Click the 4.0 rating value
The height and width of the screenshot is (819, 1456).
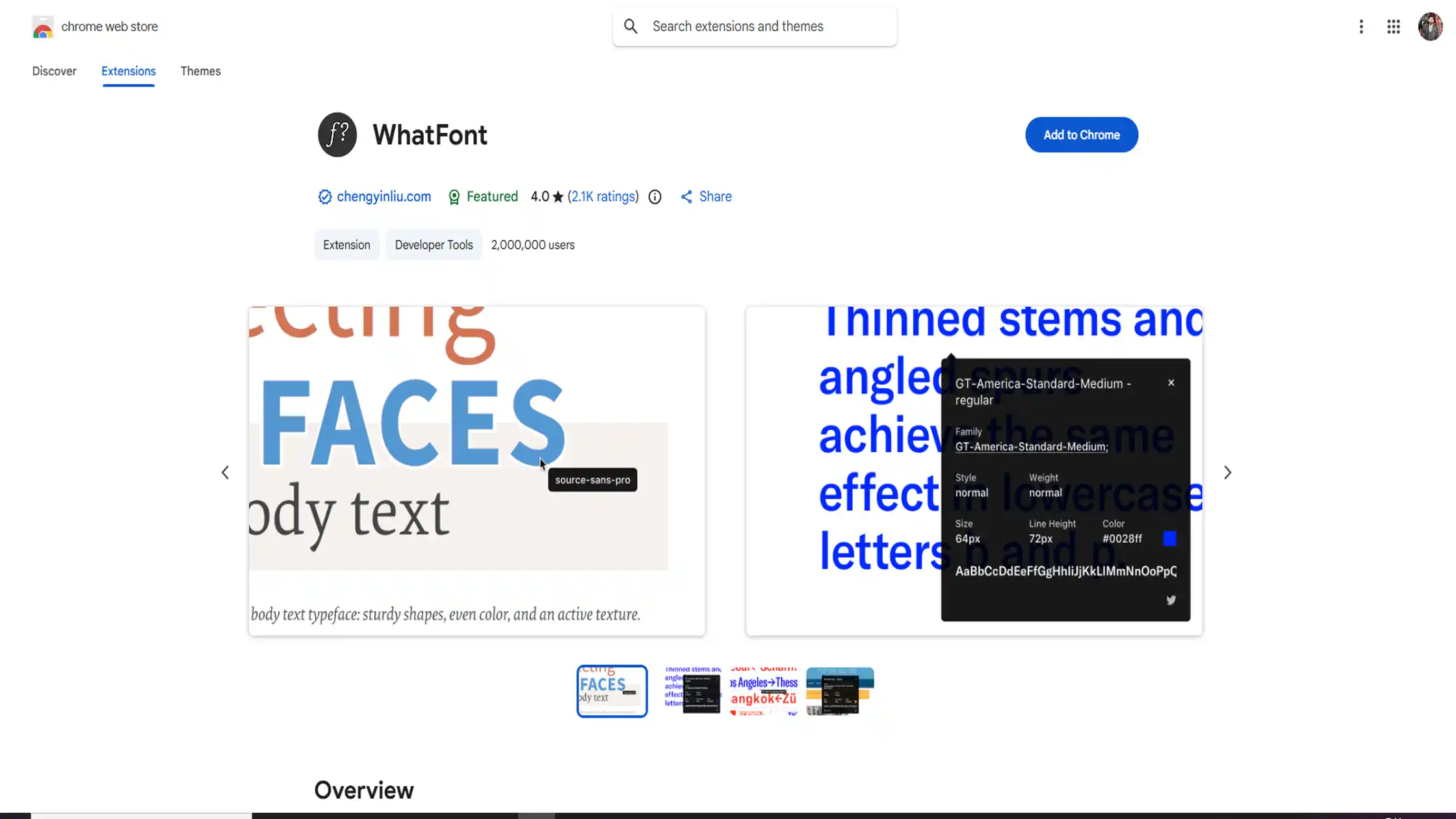click(x=539, y=197)
